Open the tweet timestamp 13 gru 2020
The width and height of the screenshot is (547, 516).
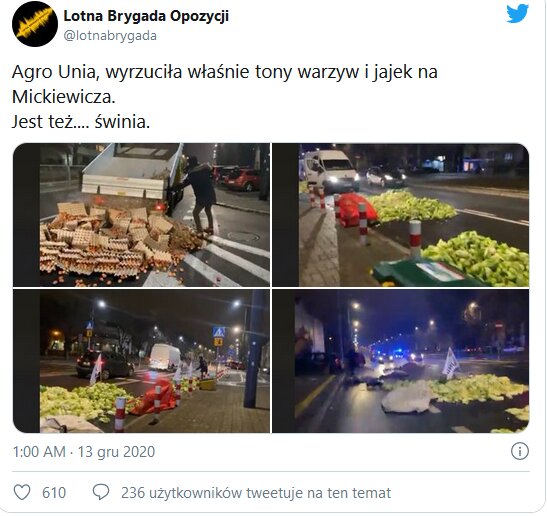(116, 452)
